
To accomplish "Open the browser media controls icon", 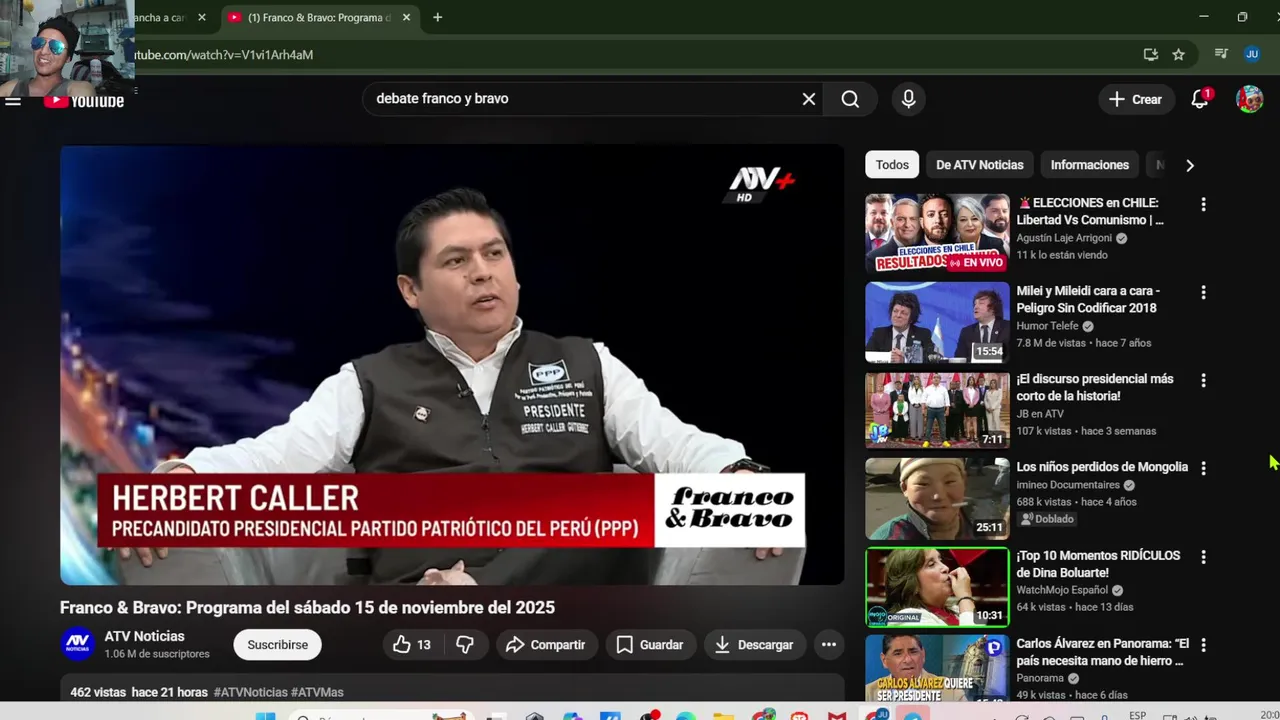I will coord(1221,54).
